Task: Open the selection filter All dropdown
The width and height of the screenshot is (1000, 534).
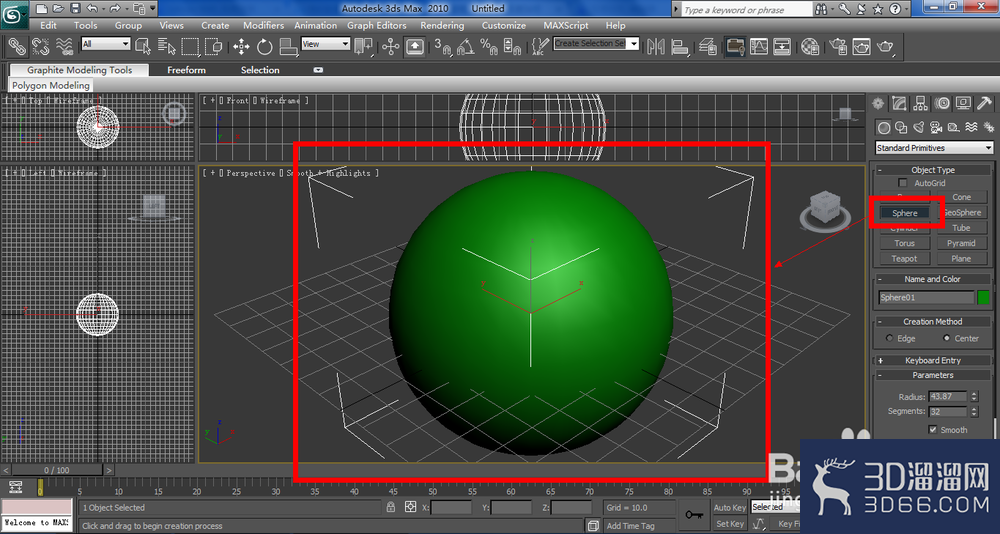Action: (x=106, y=44)
